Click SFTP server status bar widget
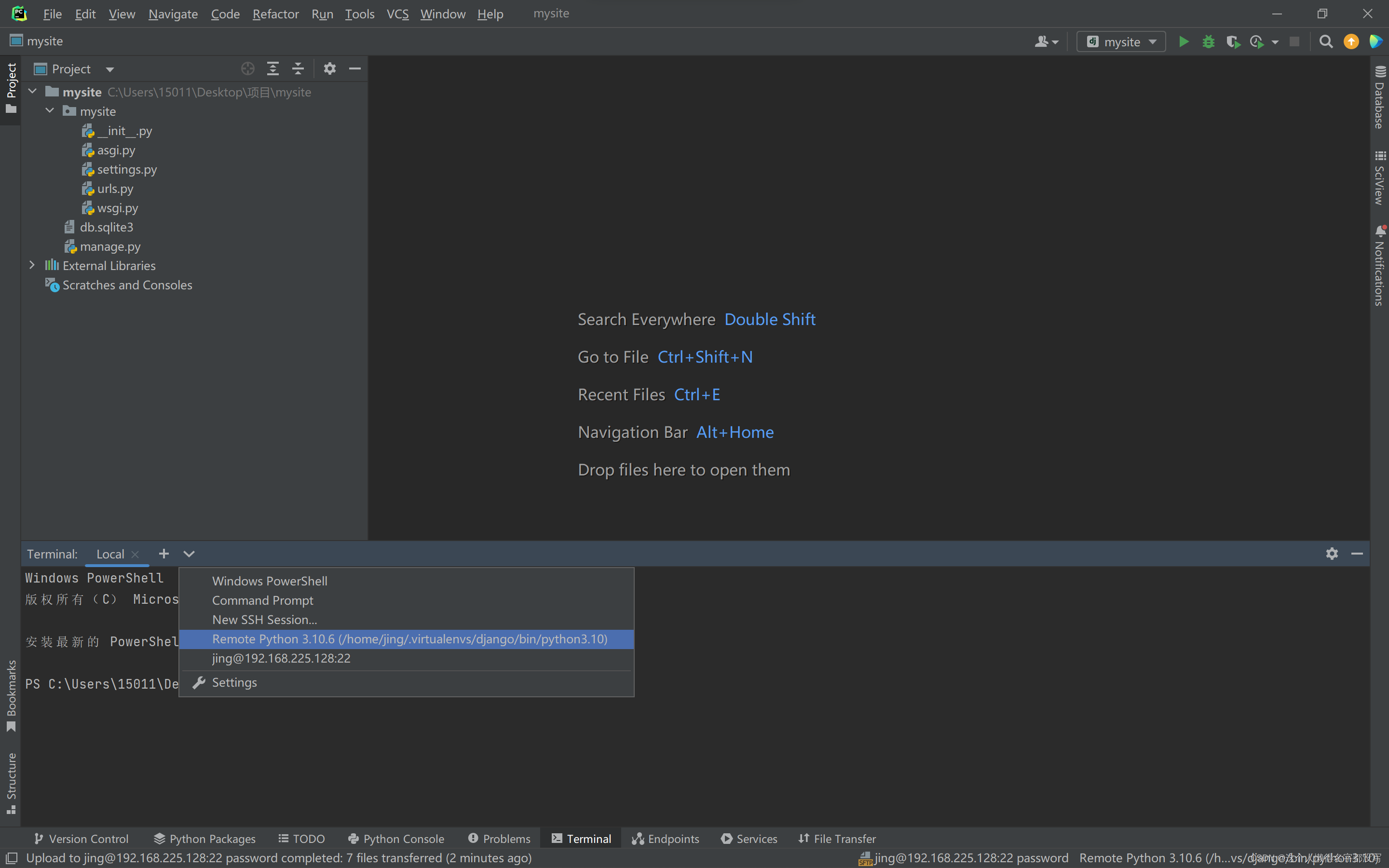 963,858
